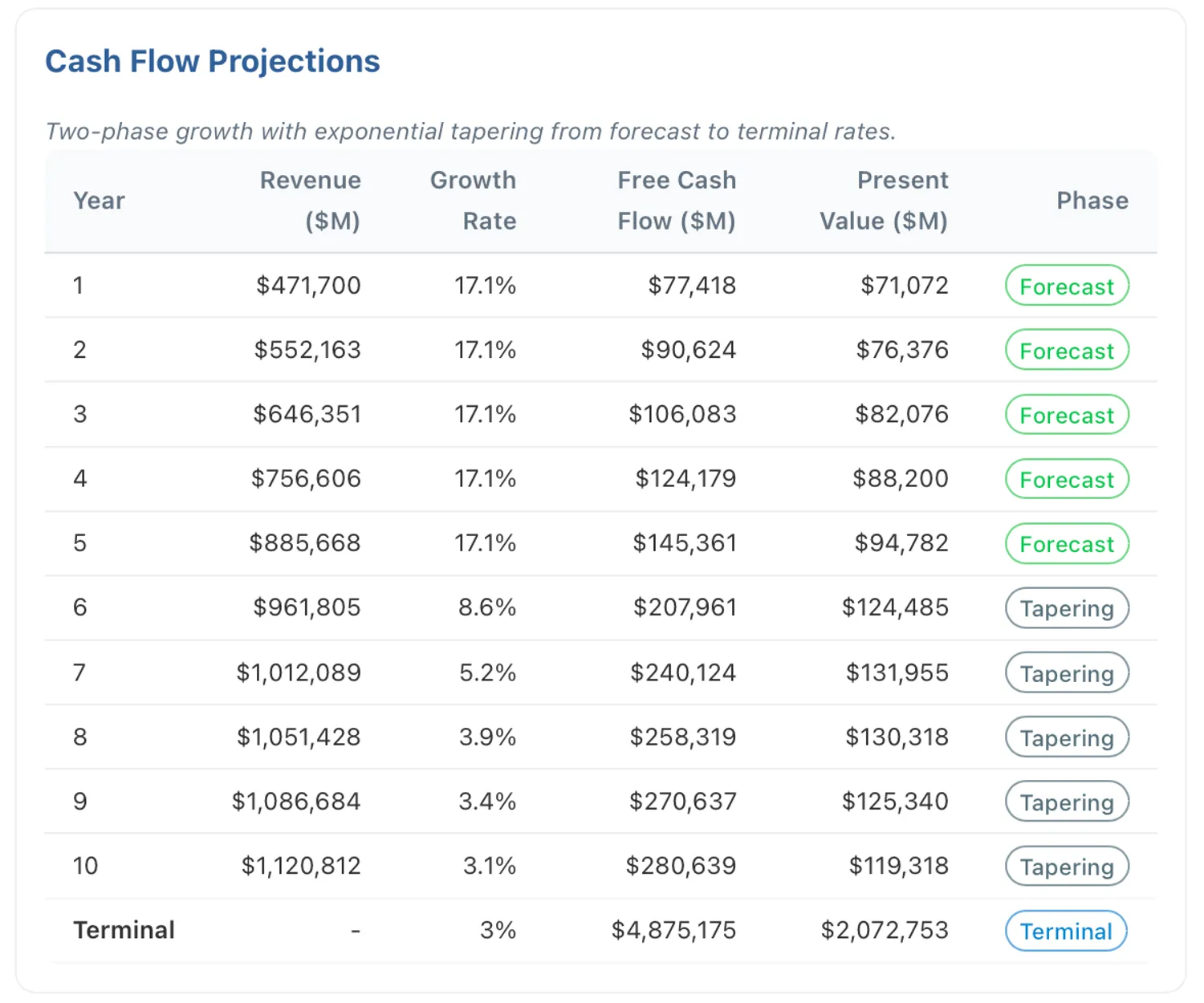Image resolution: width=1204 pixels, height=1003 pixels.
Task: Click the 5.2% growth rate cell
Action: (487, 672)
